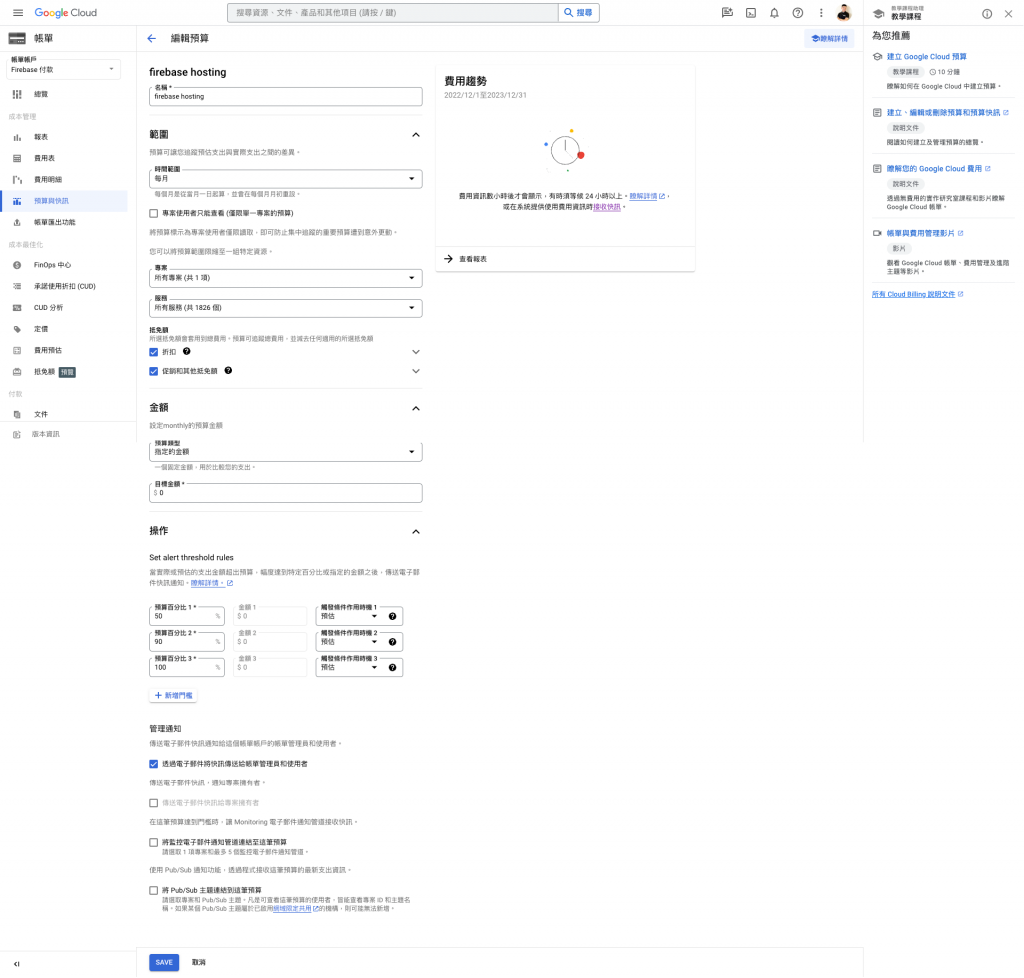Open FinOps 中心 in the sidebar

[x=64, y=265]
